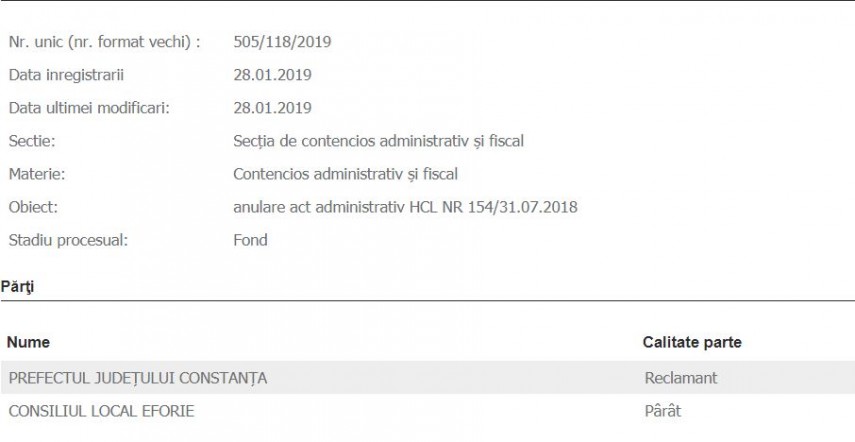This screenshot has width=855, height=442.
Task: Click the Obiect text anulare act administrativ HCL
Action: pyautogui.click(x=405, y=207)
